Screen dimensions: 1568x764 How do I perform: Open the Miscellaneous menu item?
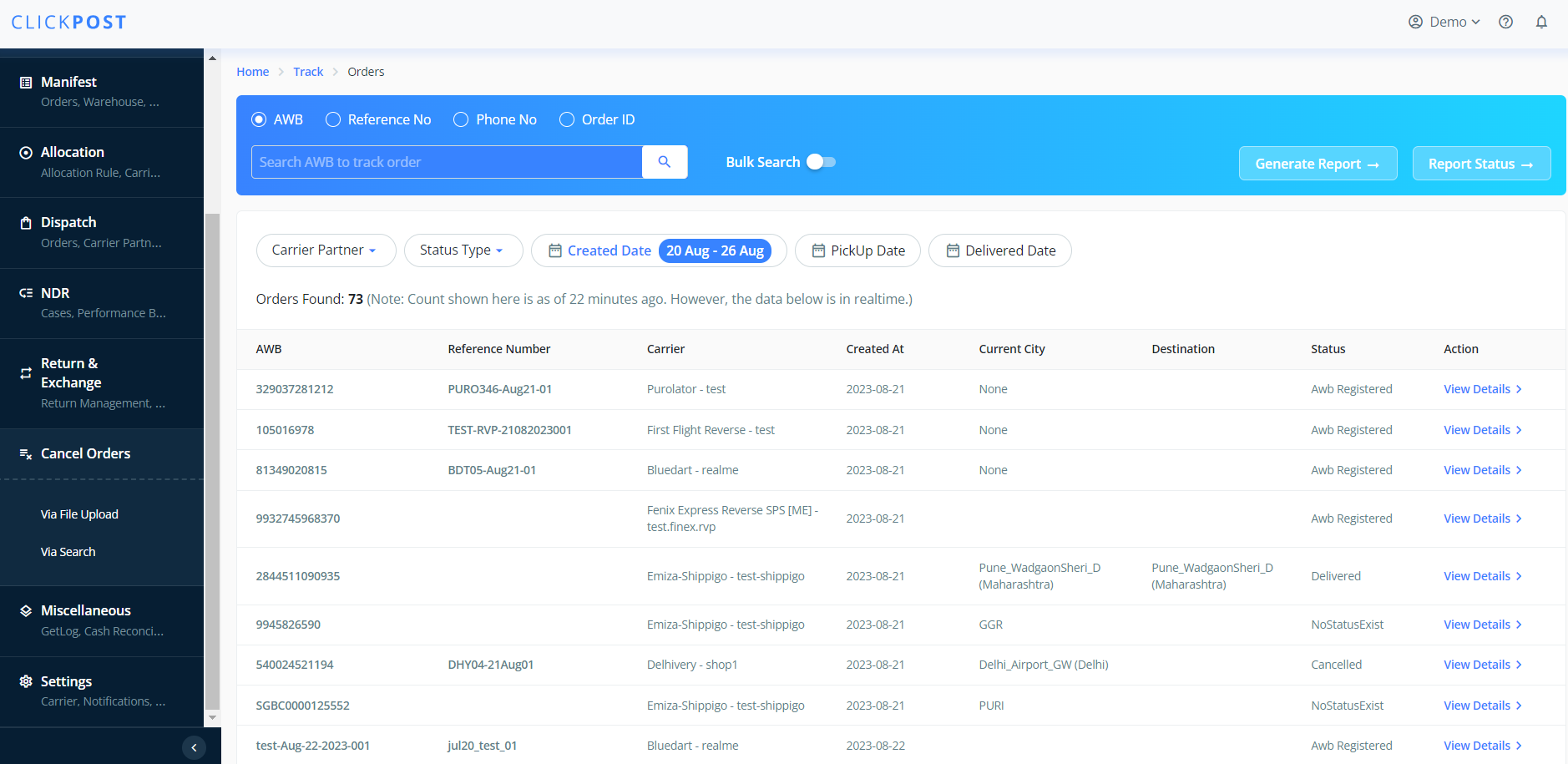[x=102, y=620]
